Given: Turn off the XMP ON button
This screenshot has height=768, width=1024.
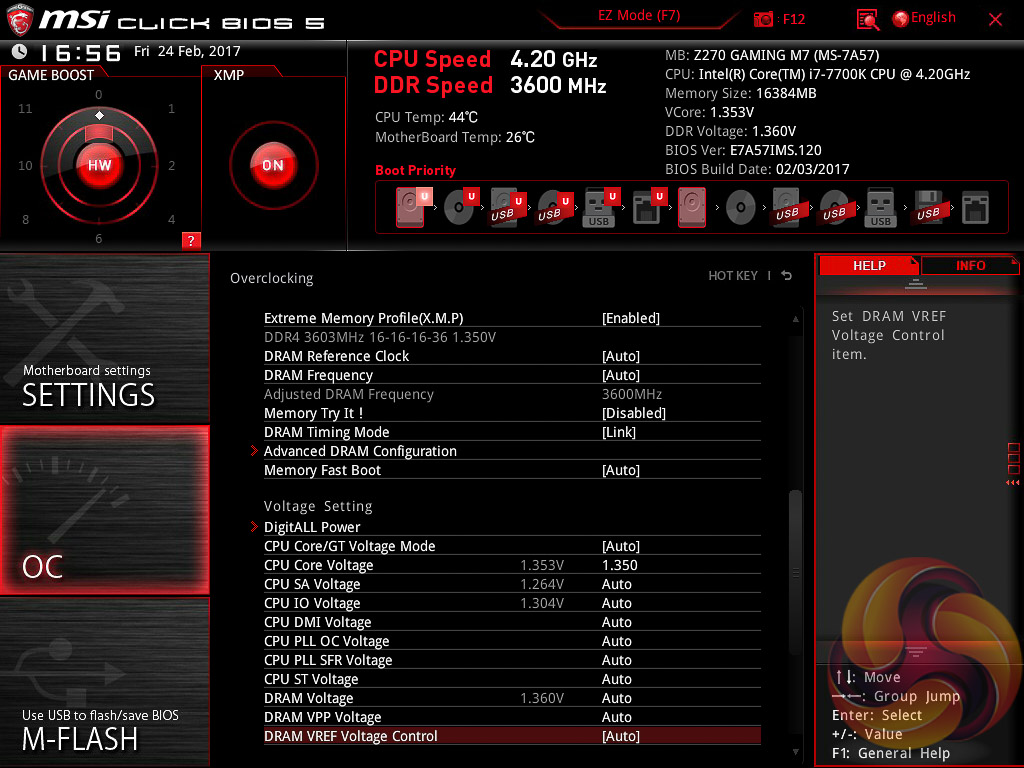Looking at the screenshot, I should pos(273,165).
